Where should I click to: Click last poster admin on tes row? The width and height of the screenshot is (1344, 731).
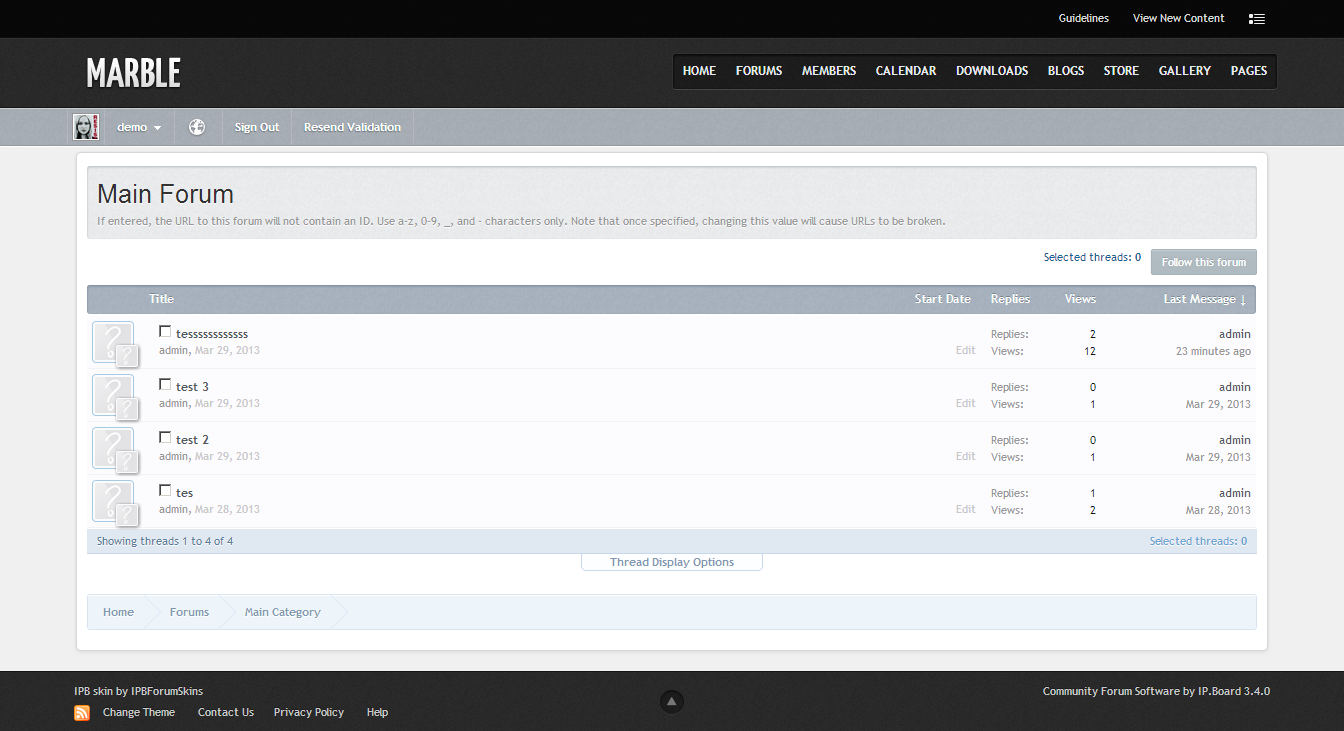coord(1235,493)
